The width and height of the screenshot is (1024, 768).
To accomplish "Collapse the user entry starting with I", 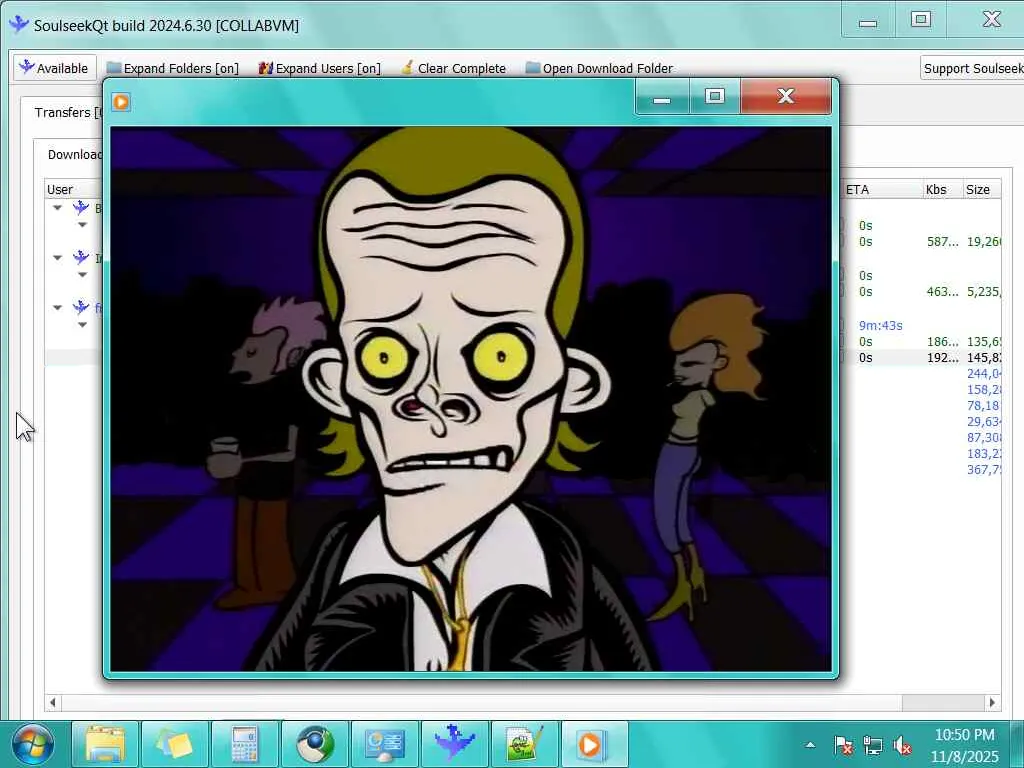I will pos(57,257).
